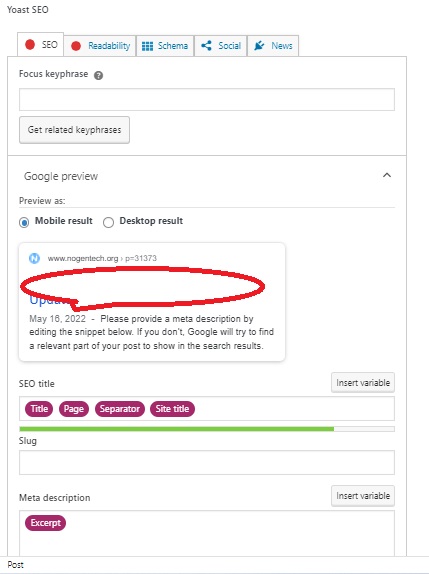Image resolution: width=429 pixels, height=574 pixels.
Task: Click into the Slug input field
Action: [x=207, y=463]
